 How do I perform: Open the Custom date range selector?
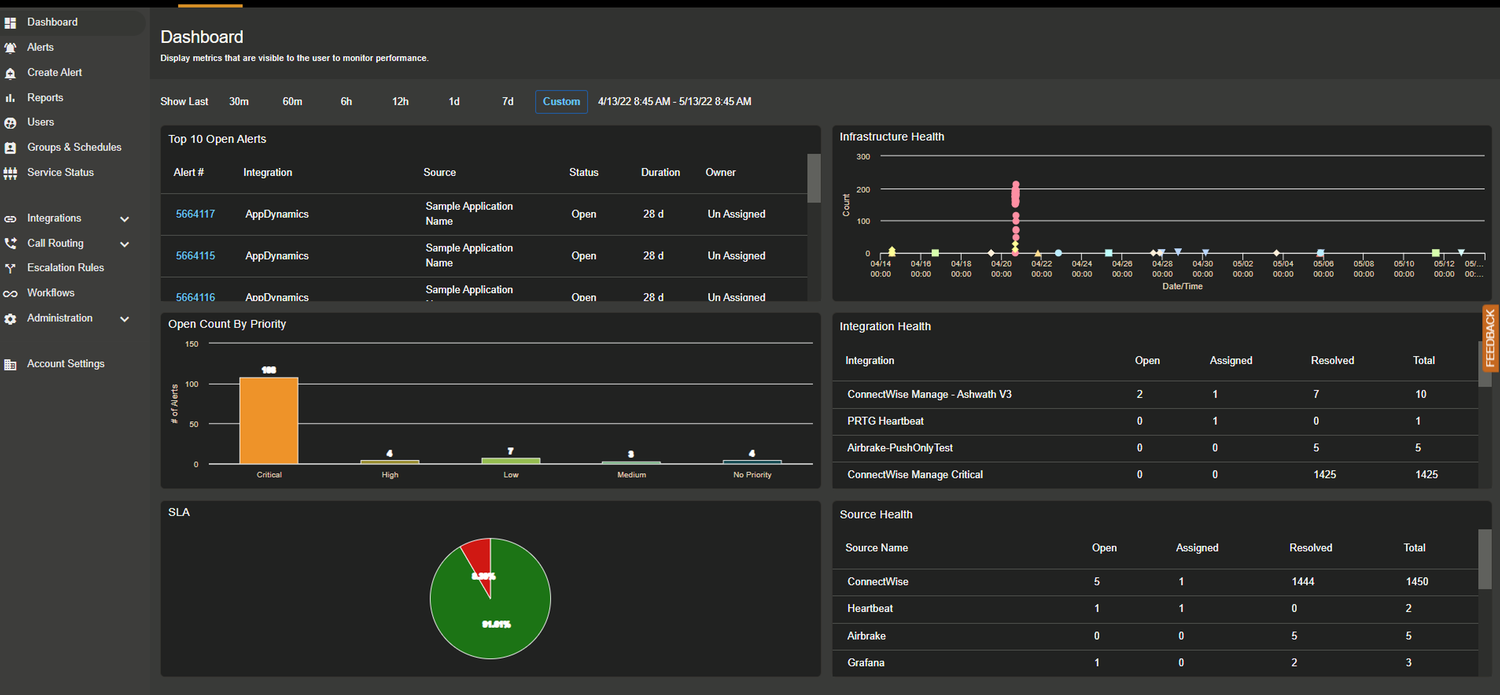pos(561,101)
